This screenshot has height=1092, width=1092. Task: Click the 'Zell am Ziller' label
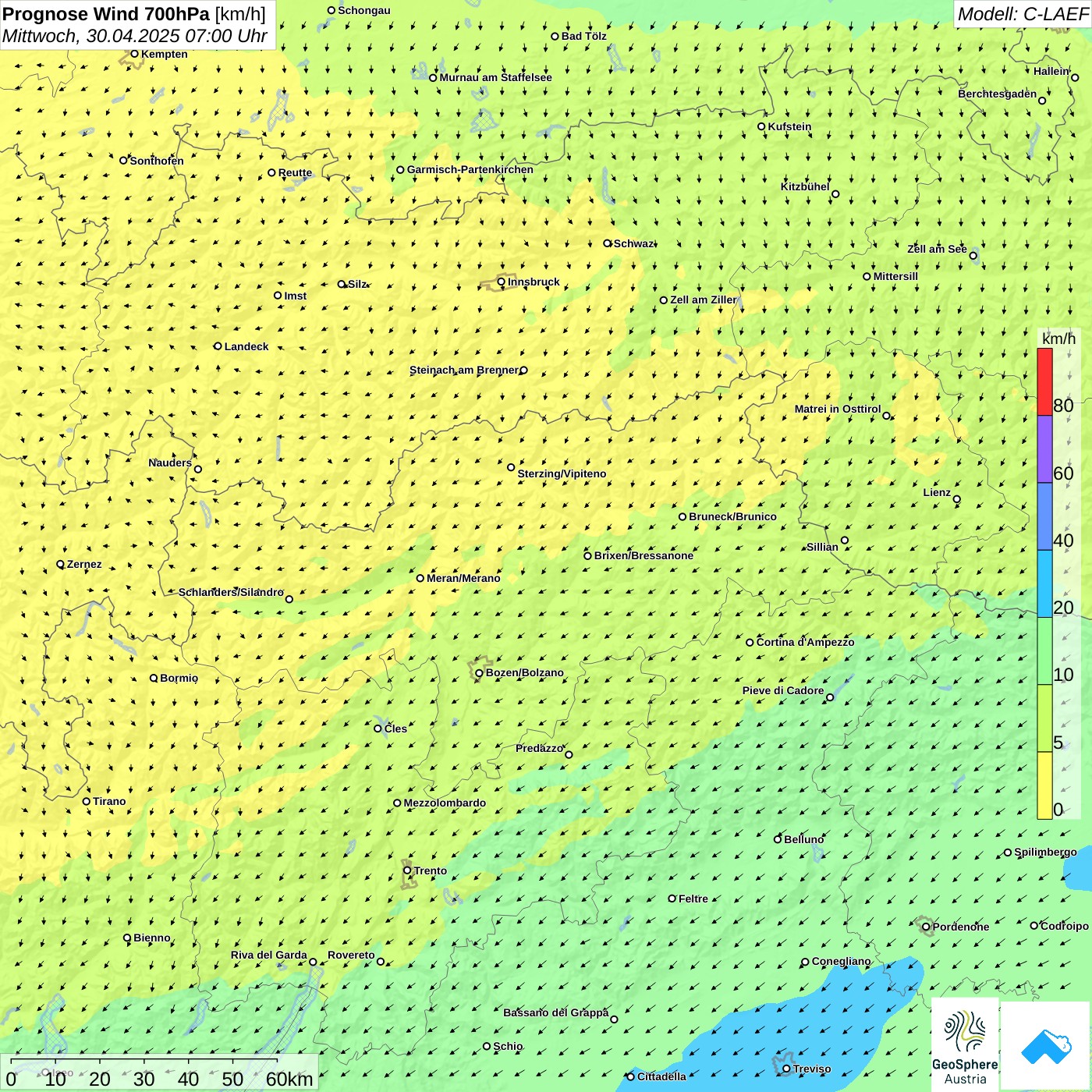(704, 300)
